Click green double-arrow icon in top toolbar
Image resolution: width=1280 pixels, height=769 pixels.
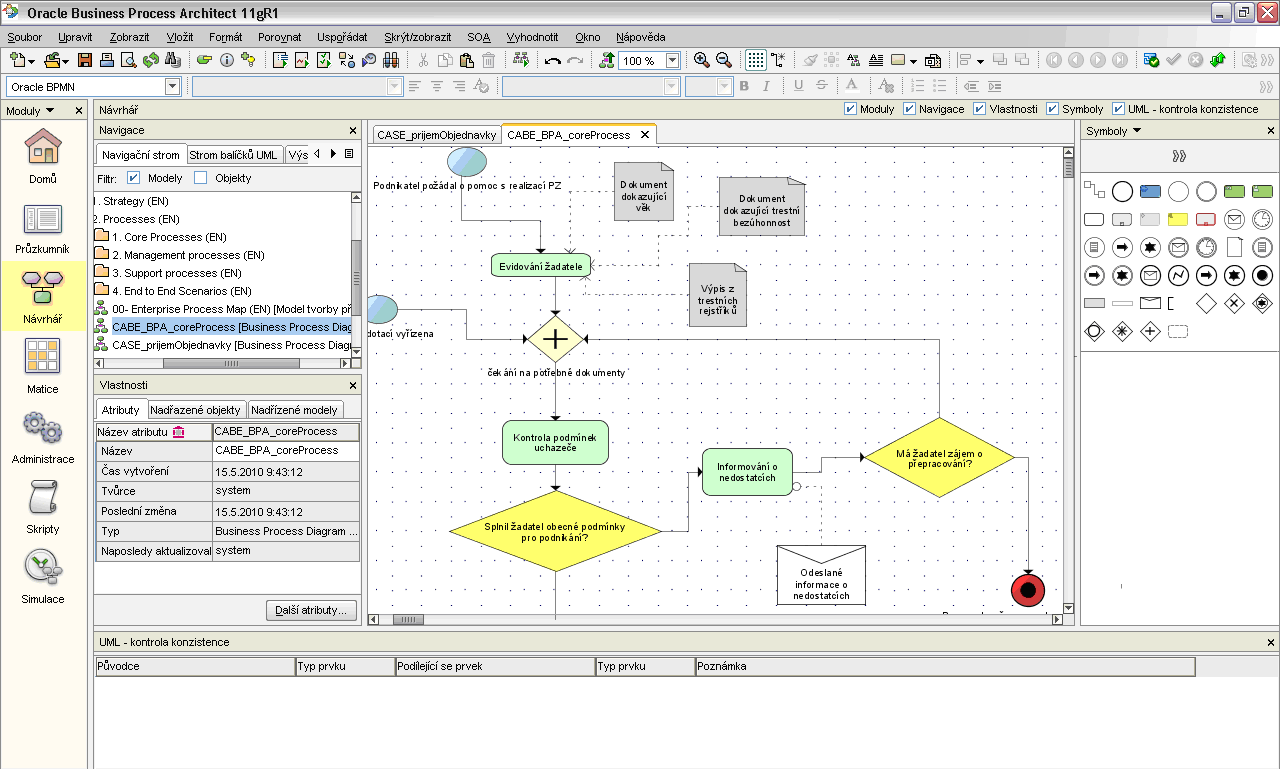coord(1218,60)
